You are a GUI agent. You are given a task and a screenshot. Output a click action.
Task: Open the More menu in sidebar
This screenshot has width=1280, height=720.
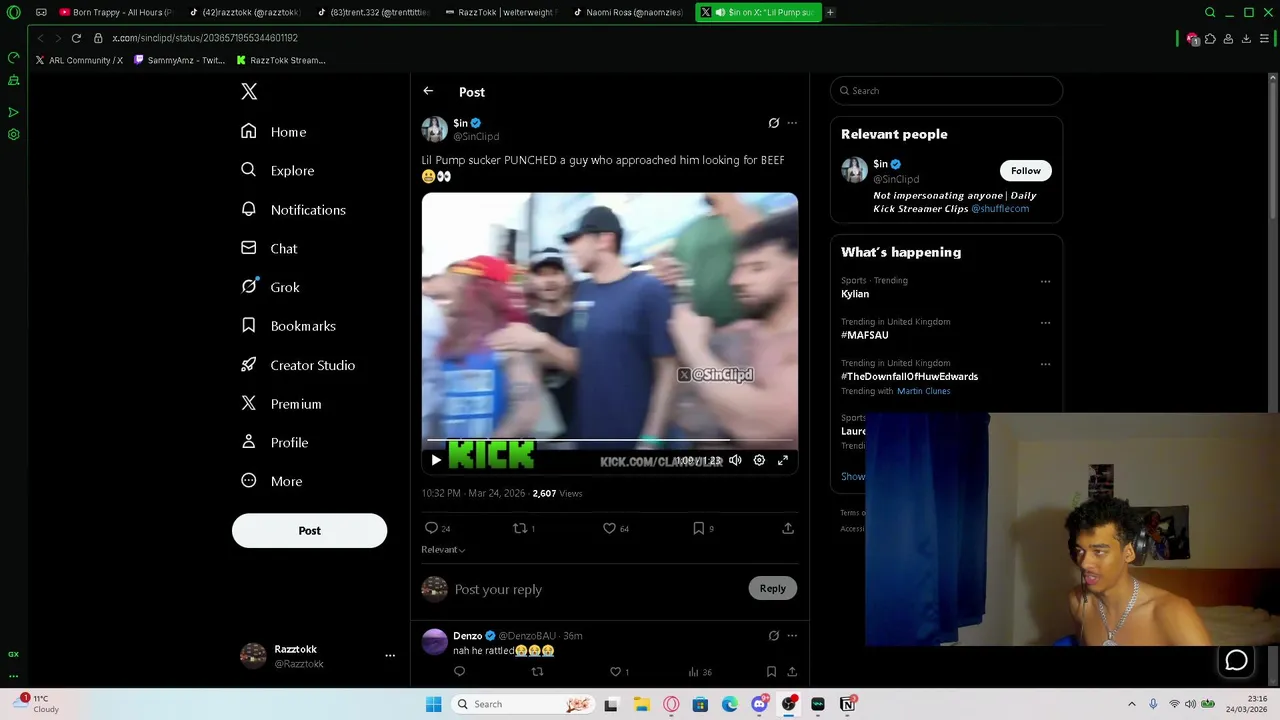[272, 481]
